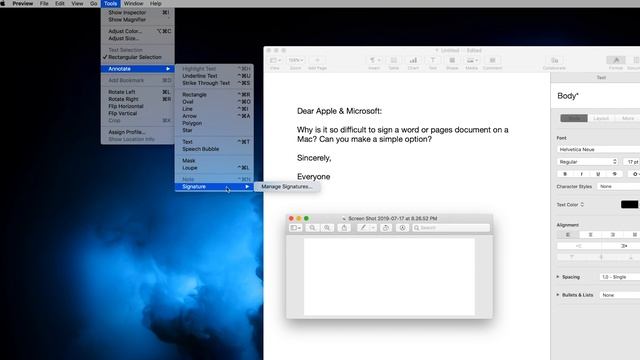Open the Help menu in menu bar
The height and width of the screenshot is (360, 640).
pyautogui.click(x=156, y=4)
